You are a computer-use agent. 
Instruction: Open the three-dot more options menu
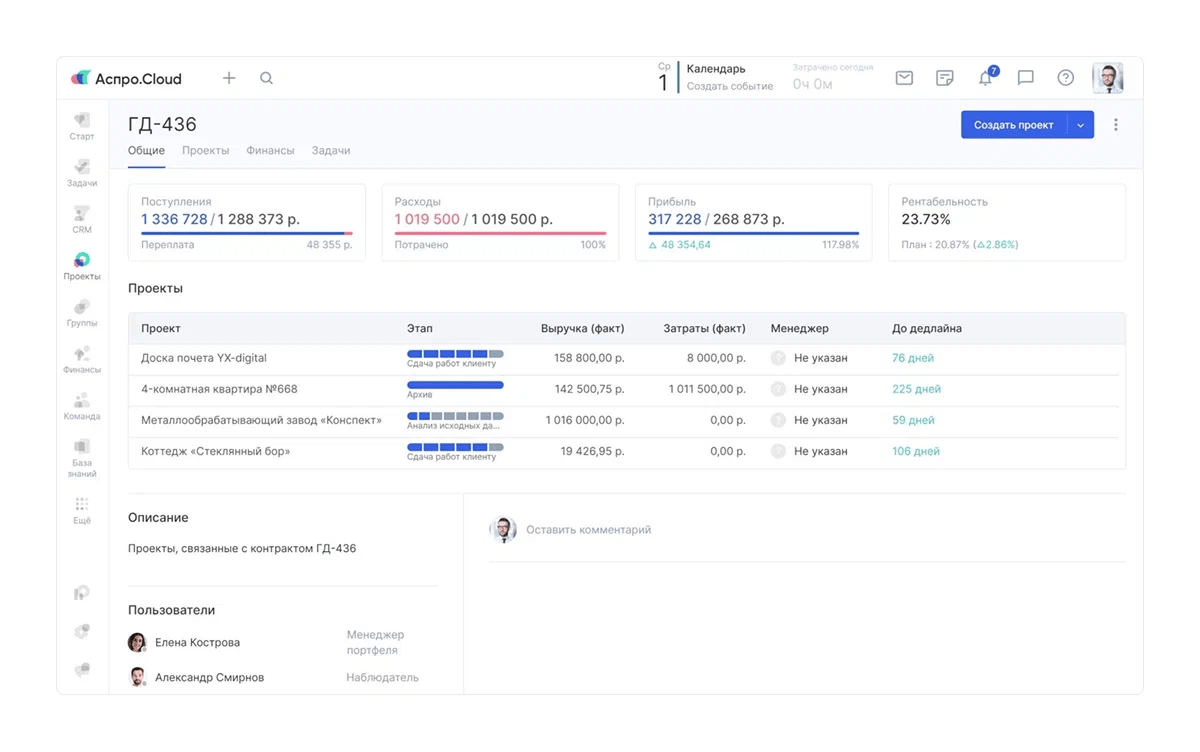[x=1116, y=125]
